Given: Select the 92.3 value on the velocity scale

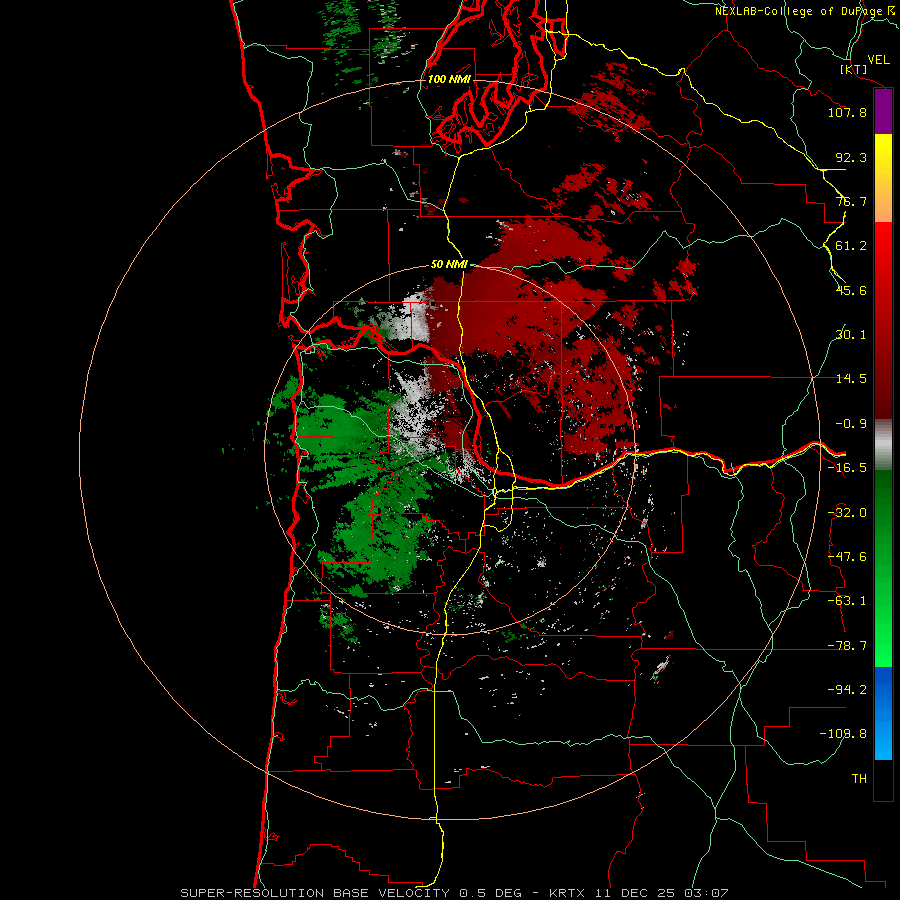Looking at the screenshot, I should coord(851,157).
